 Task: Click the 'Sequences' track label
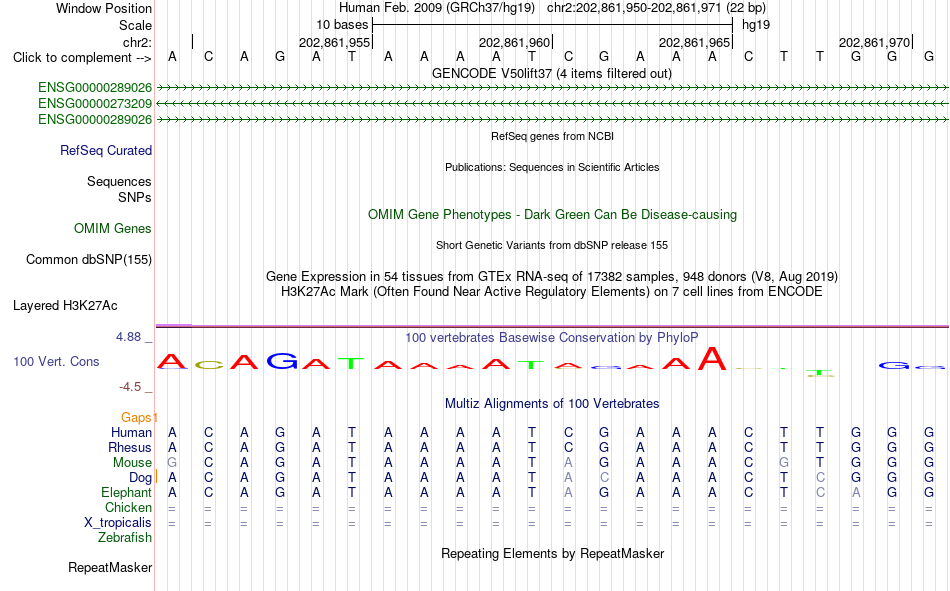tap(119, 181)
